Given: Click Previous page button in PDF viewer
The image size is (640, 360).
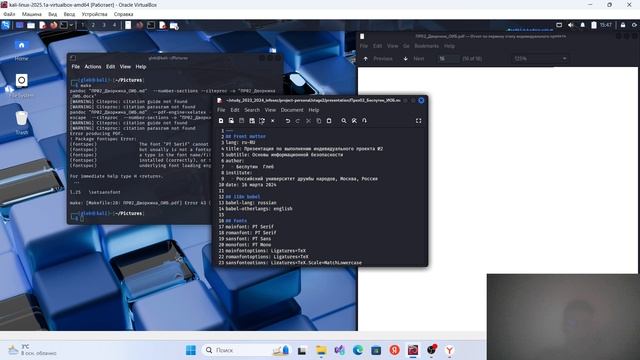Looking at the screenshot, I should point(378,59).
